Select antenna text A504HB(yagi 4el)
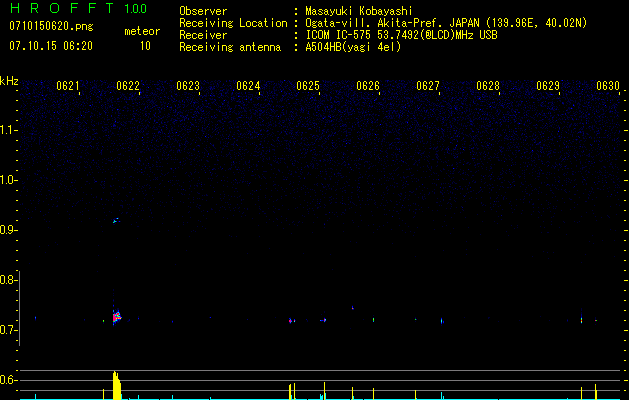Screen dimensions: 629x400 [353, 47]
